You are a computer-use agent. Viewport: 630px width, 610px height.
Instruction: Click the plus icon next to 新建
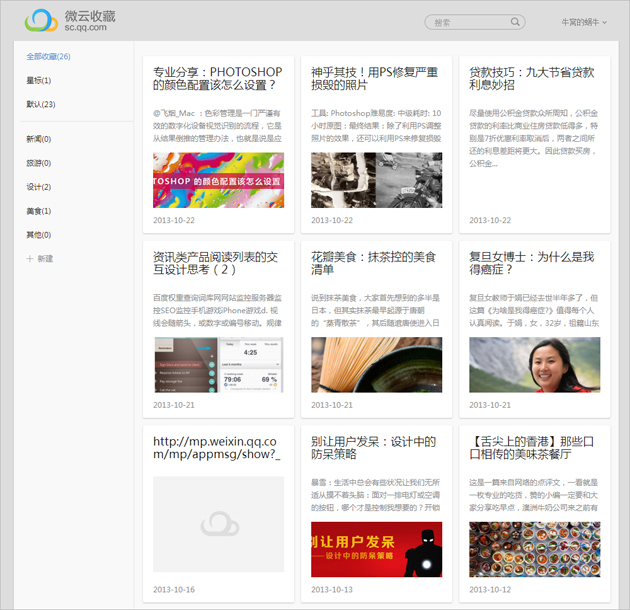tap(30, 259)
